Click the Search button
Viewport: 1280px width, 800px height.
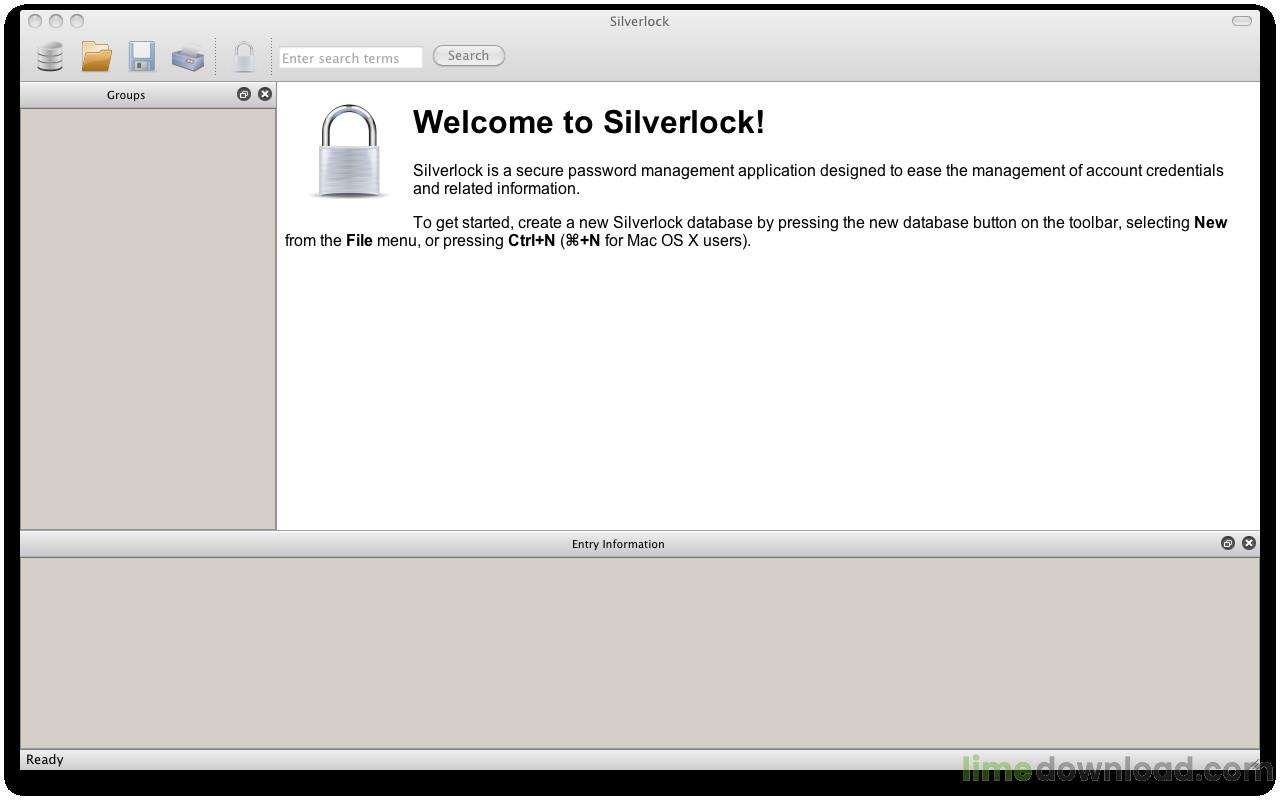tap(468, 56)
